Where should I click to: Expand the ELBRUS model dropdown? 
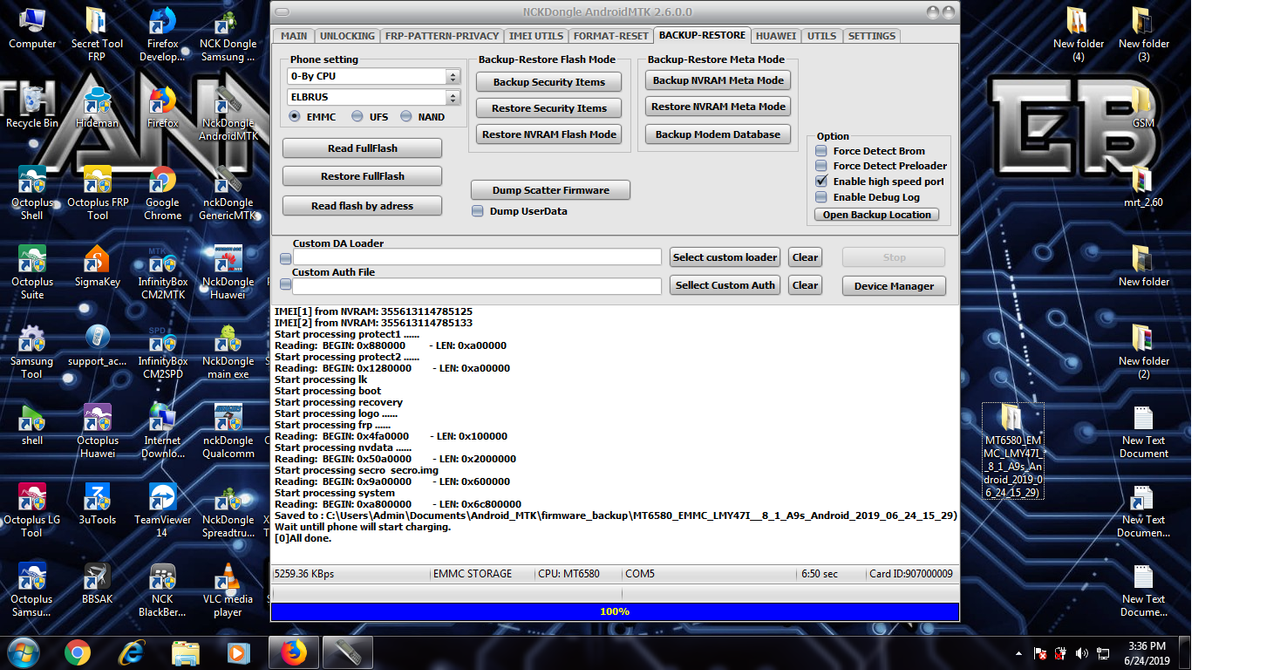[453, 97]
